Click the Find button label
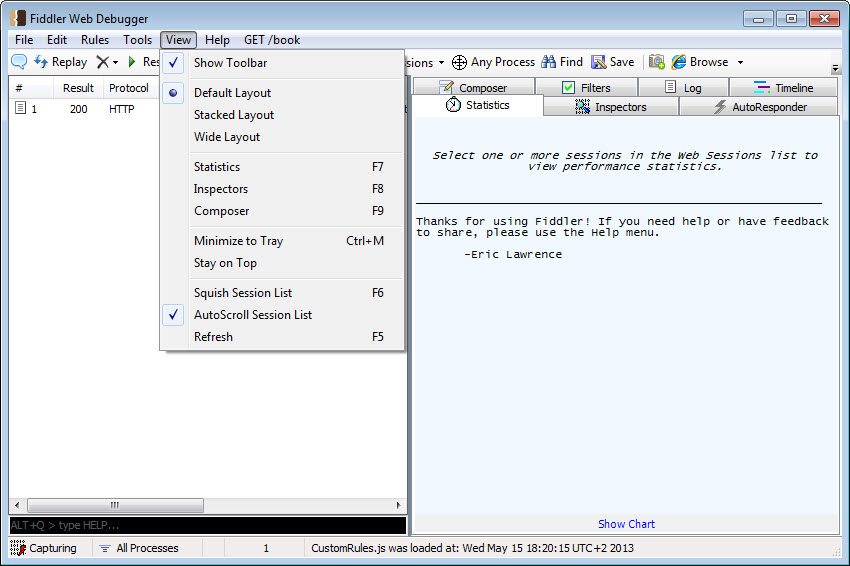Image resolution: width=850 pixels, height=566 pixels. pos(571,62)
